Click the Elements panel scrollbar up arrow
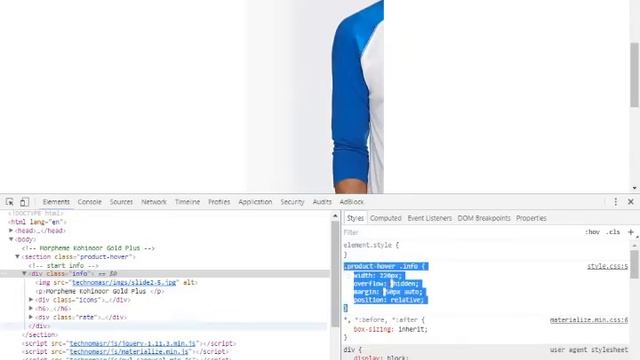Viewport: 640px width, 360px height. [335, 216]
